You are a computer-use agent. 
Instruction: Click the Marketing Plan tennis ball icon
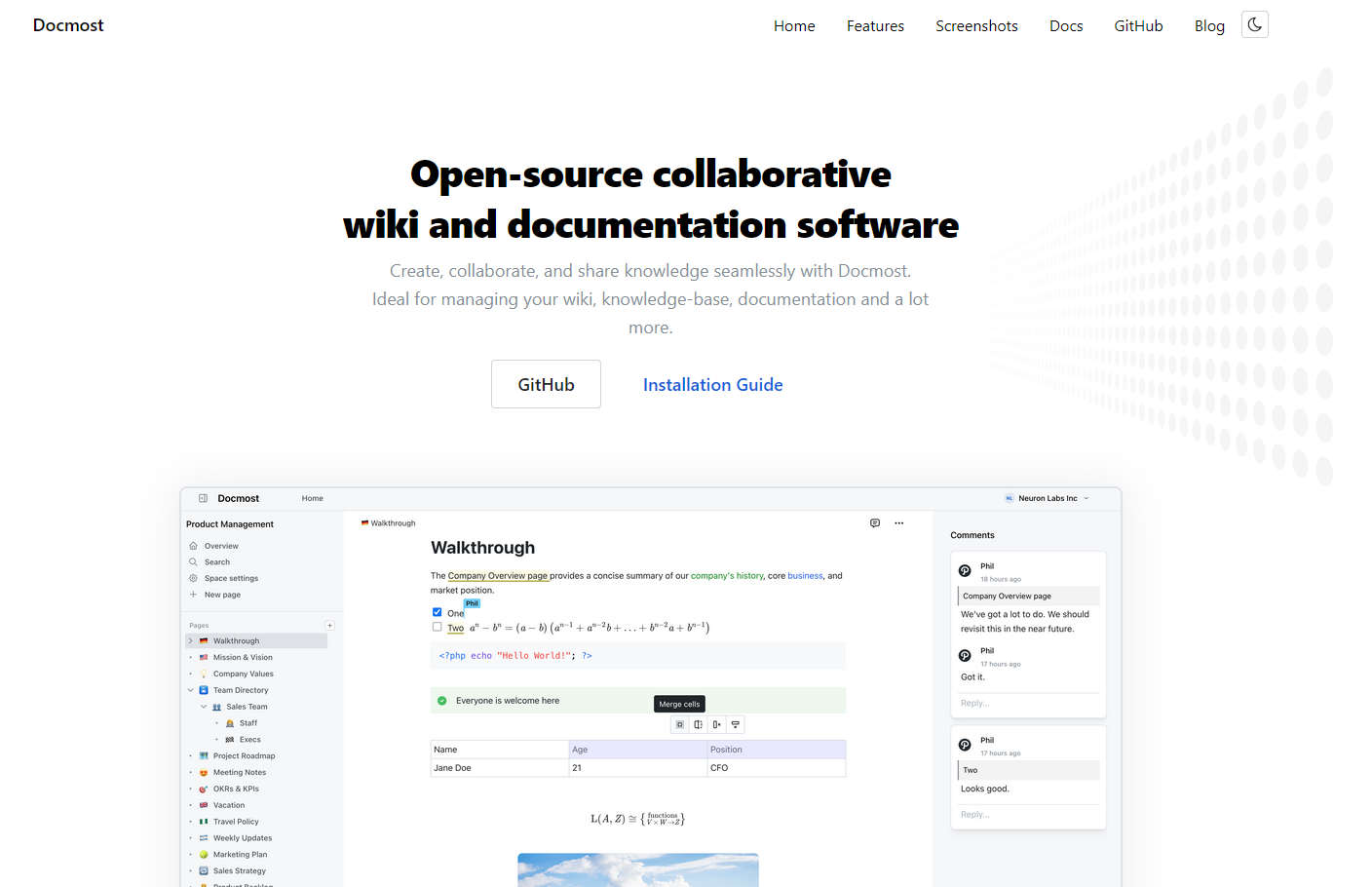pos(204,855)
